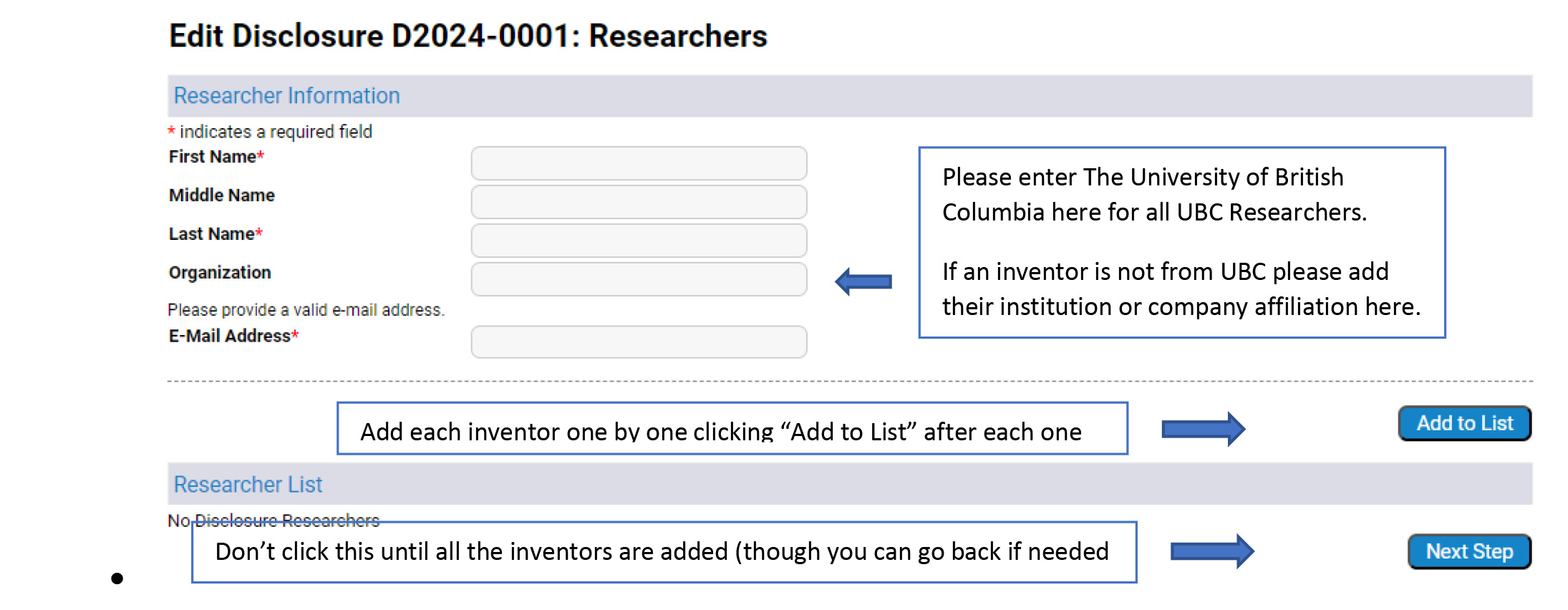This screenshot has width=1568, height=610.
Task: Click the No Disclosure Researchers text
Action: pos(274,520)
